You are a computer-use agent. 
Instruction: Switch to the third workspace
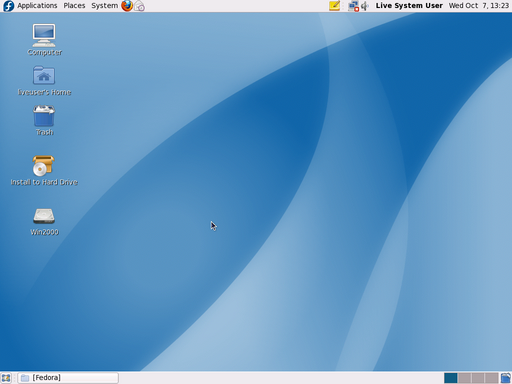click(x=478, y=378)
